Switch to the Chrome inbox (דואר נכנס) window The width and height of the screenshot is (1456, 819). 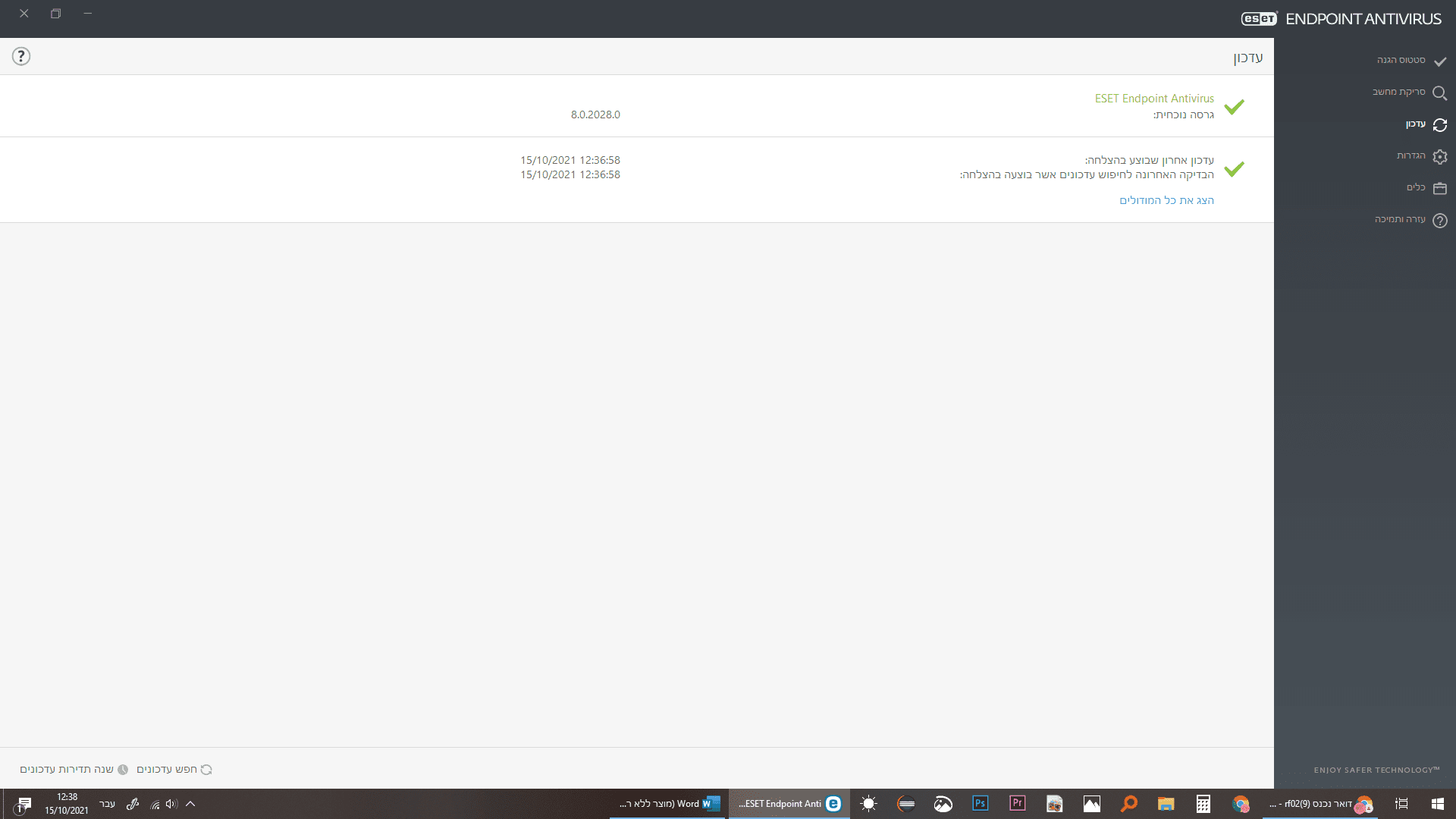tap(1320, 804)
